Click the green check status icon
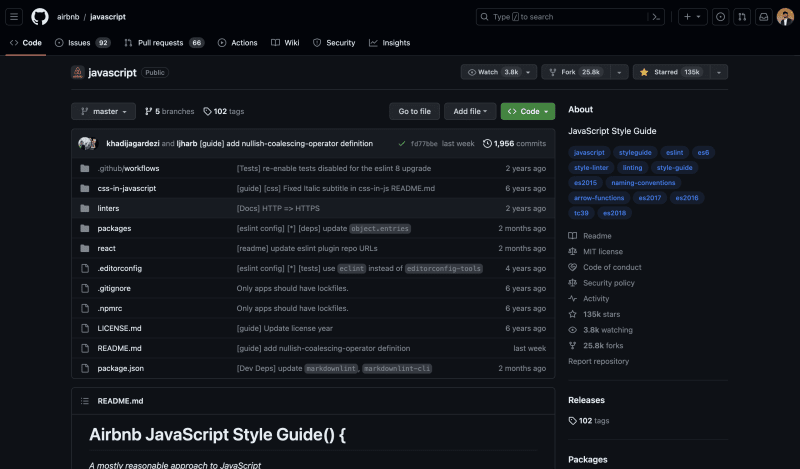This screenshot has height=469, width=800. coord(402,144)
